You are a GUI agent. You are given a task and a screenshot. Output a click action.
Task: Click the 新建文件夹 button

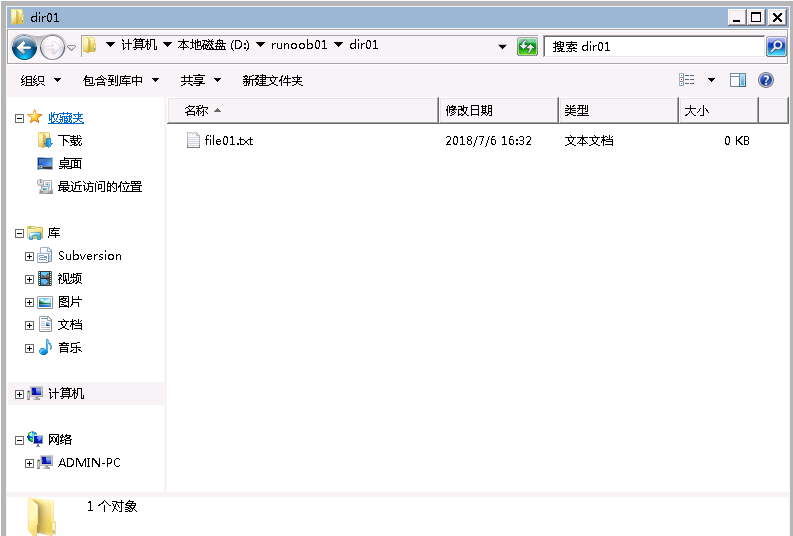pyautogui.click(x=272, y=80)
